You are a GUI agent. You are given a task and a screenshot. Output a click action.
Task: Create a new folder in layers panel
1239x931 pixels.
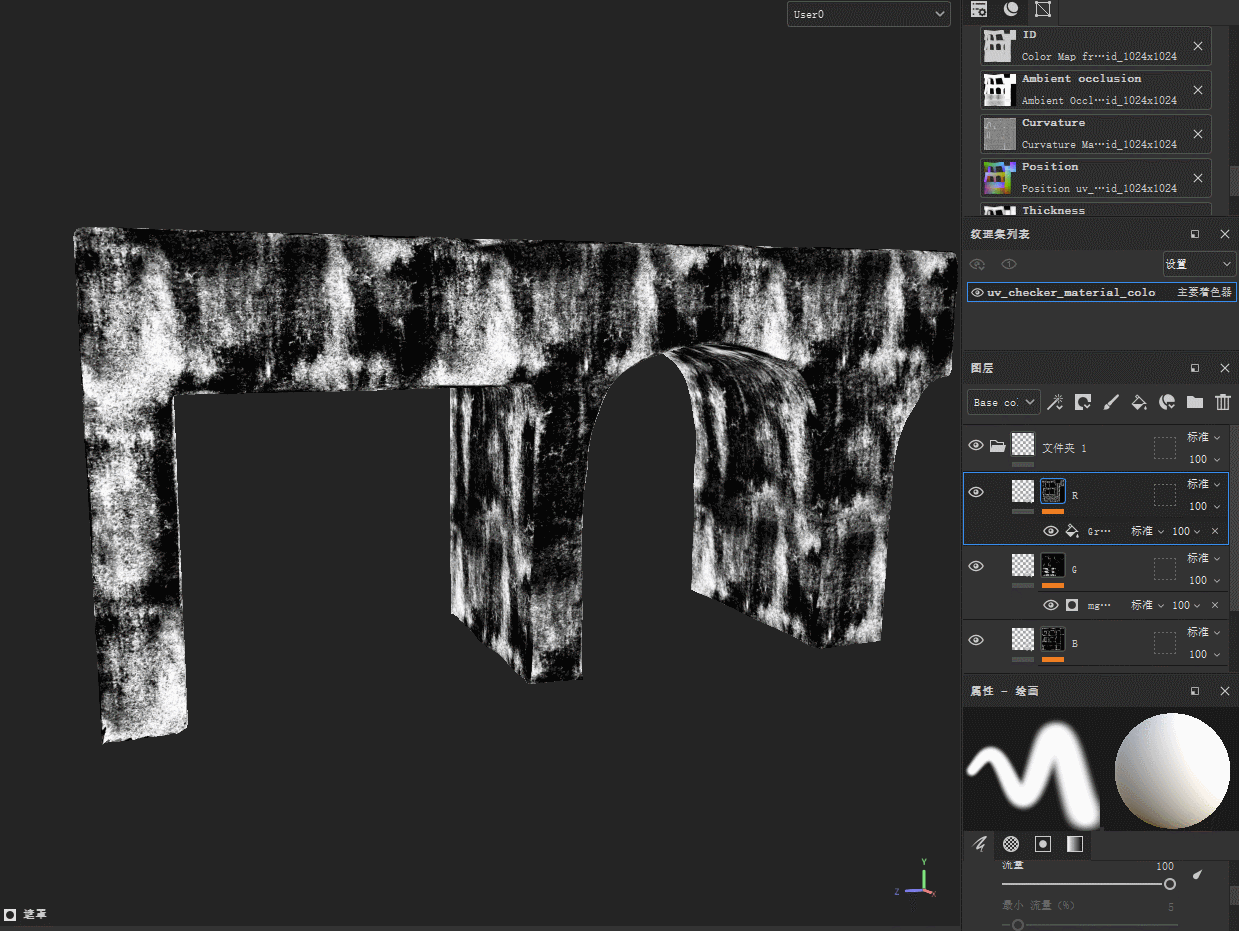point(1194,402)
